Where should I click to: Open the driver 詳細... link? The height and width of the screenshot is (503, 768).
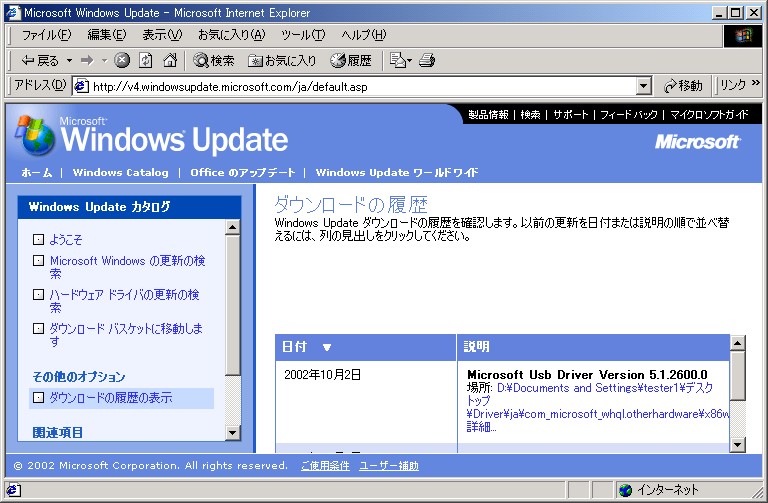pos(481,427)
